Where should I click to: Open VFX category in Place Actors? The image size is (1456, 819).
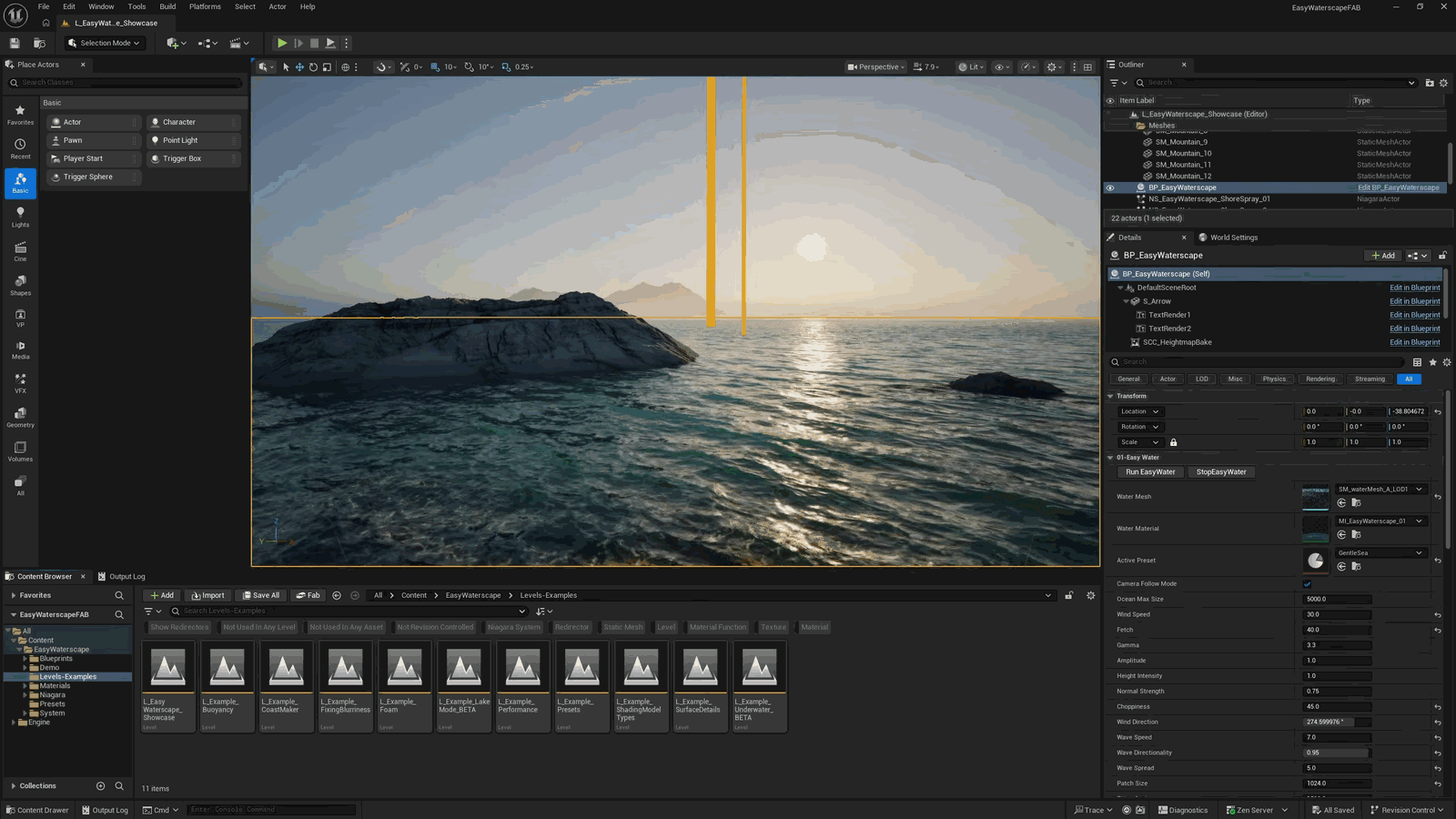tap(20, 383)
